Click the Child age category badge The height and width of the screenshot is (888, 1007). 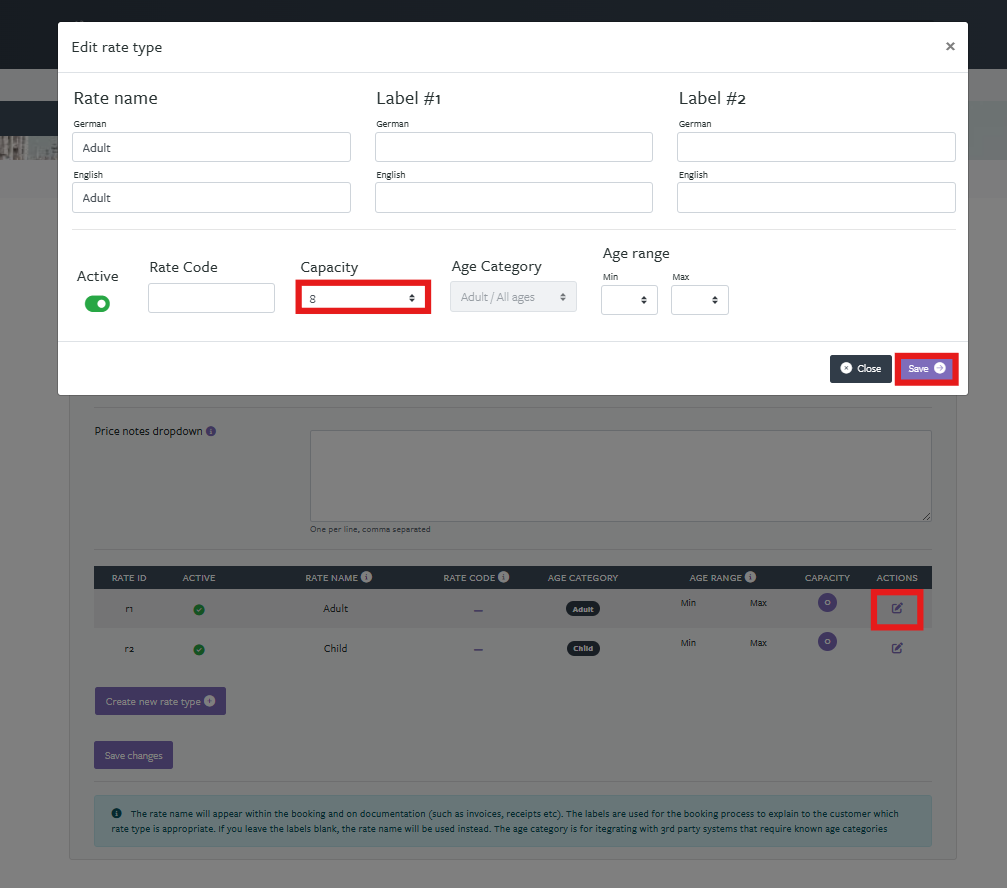tap(582, 649)
